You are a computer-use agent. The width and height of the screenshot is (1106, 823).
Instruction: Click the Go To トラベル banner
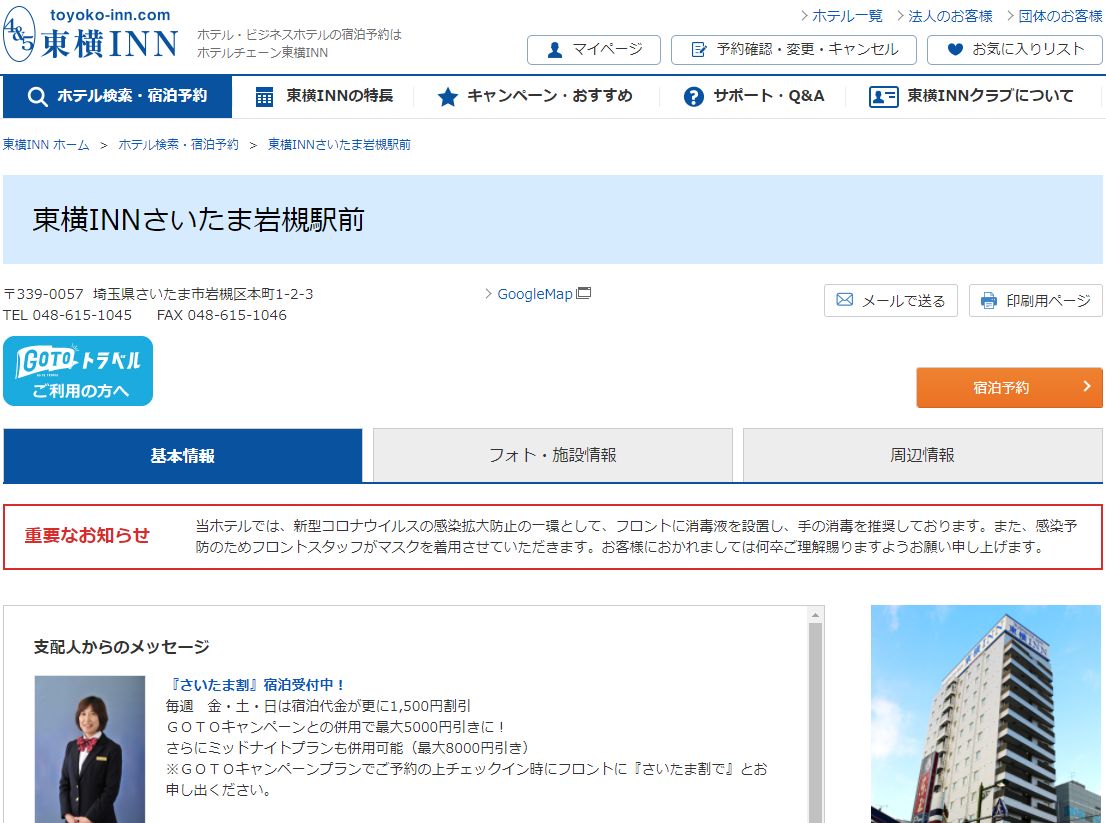[x=78, y=371]
